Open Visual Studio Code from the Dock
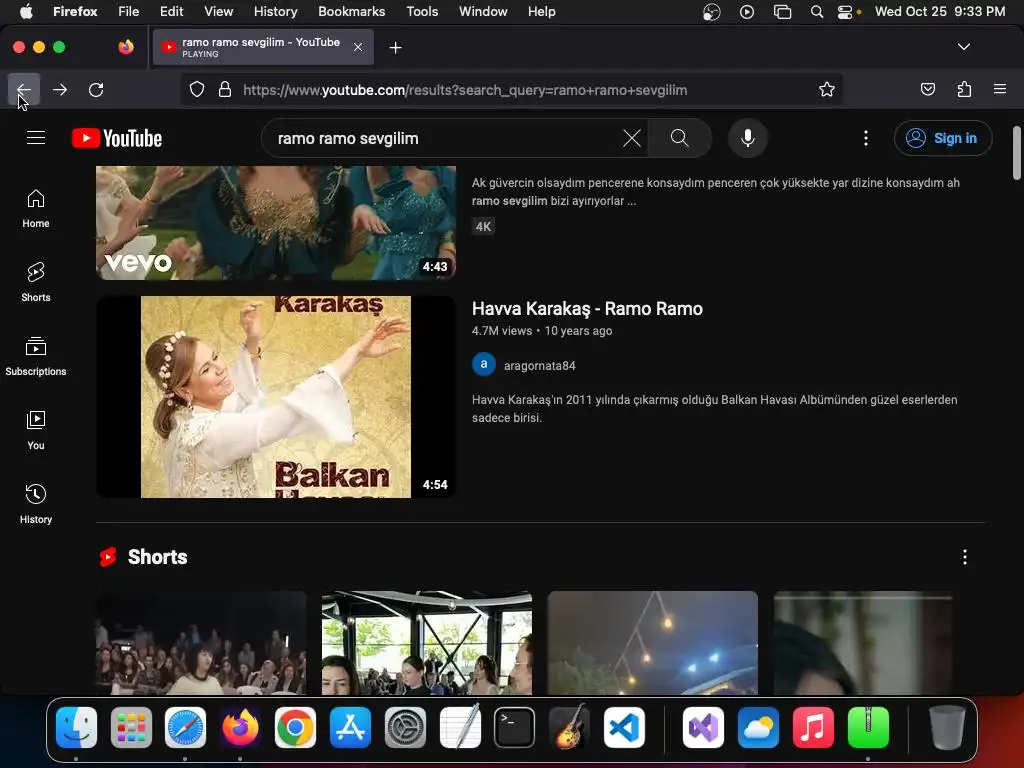This screenshot has width=1024, height=768. (624, 727)
